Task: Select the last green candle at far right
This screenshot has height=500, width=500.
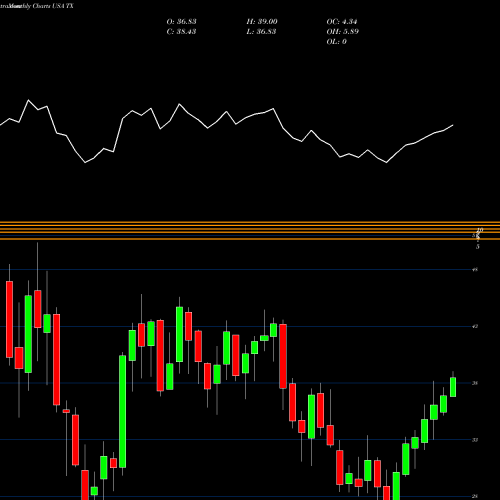Action: coord(453,387)
